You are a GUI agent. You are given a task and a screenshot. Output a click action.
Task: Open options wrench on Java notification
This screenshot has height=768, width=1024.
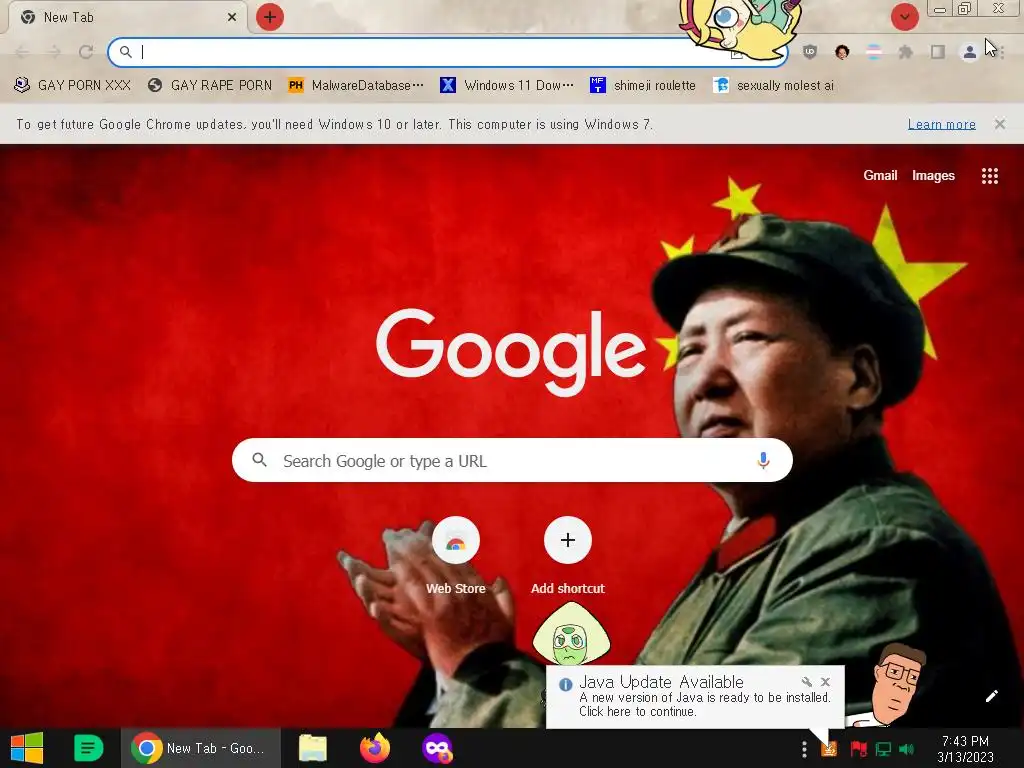click(807, 682)
